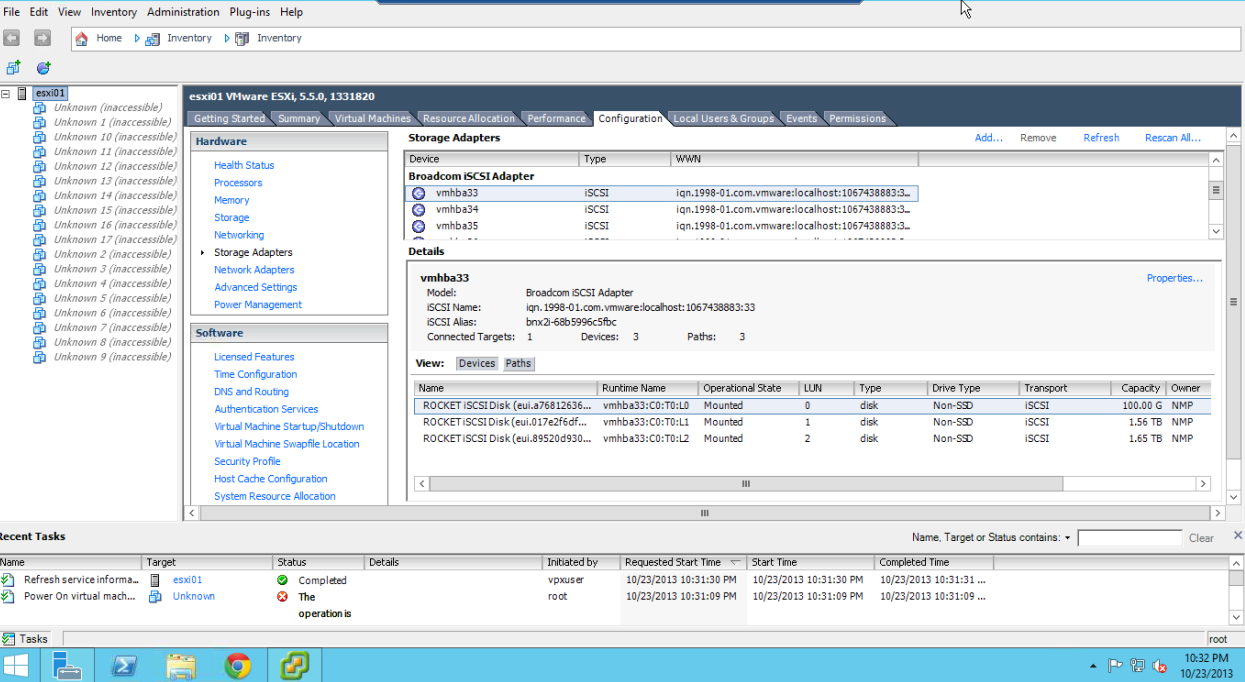Switch to the Virtual Machines tab
1245x682 pixels.
coord(372,119)
